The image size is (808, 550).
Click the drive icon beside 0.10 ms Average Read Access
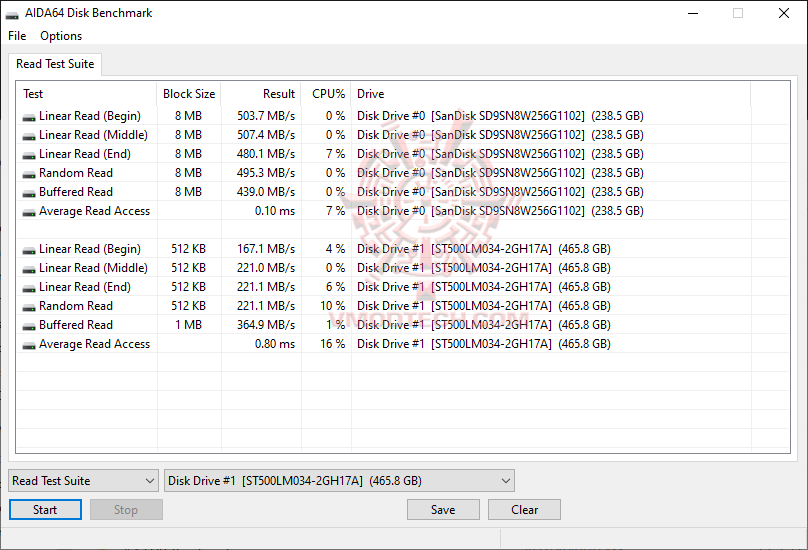29,213
